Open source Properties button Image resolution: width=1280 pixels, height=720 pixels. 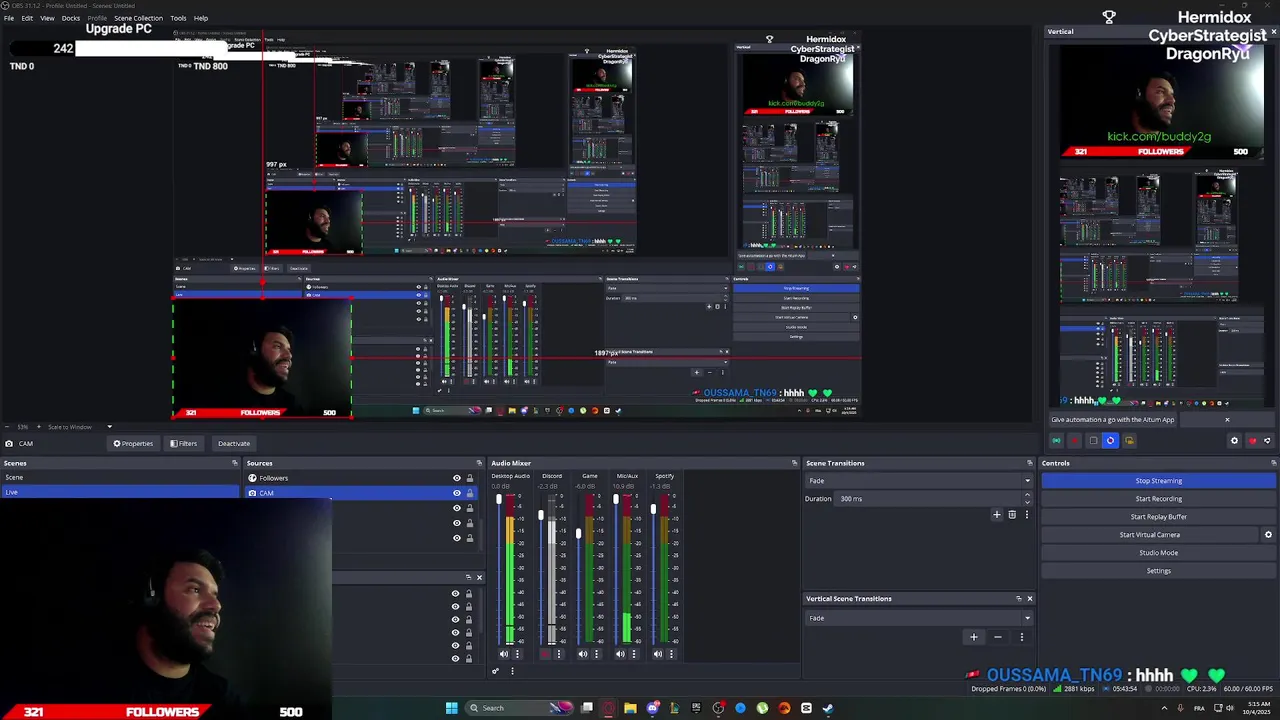click(x=133, y=444)
